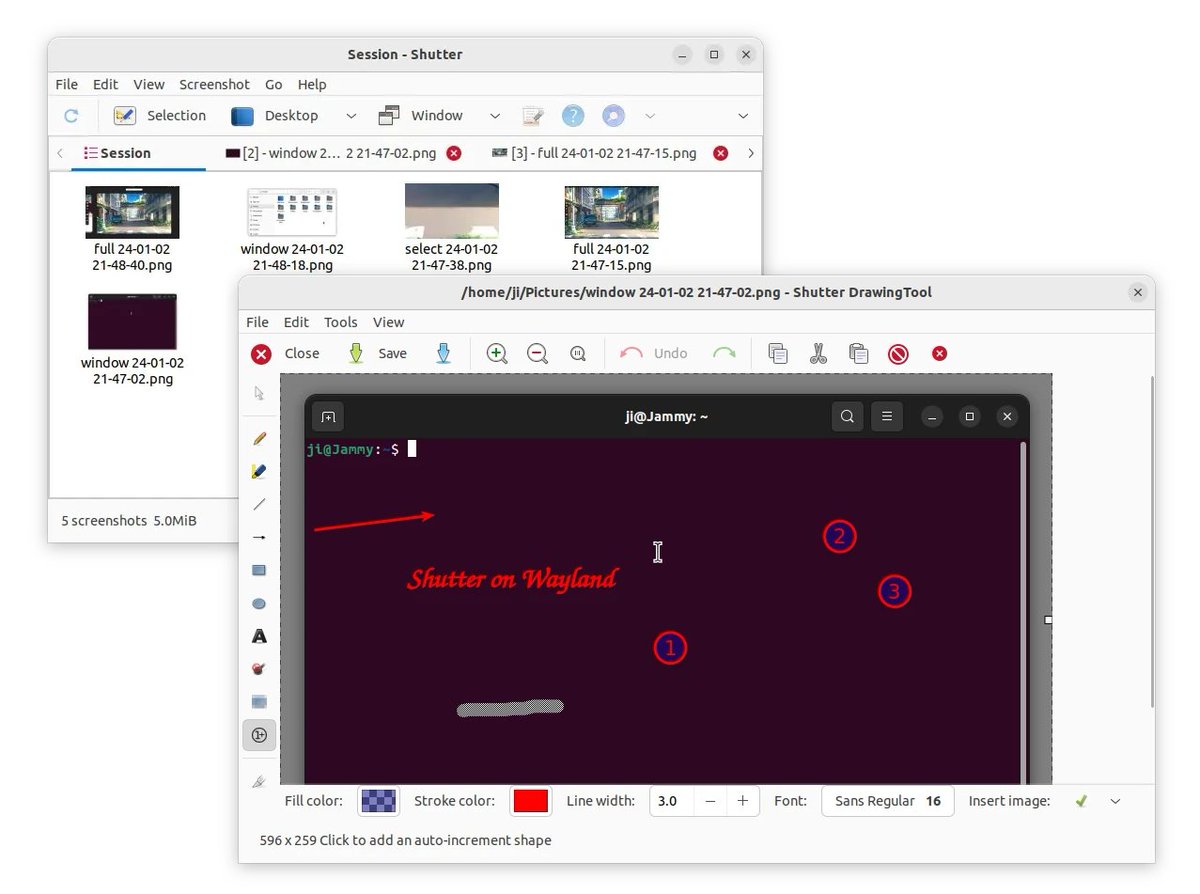1200x894 pixels.
Task: Select the auto-increment shape tool
Action: [259, 735]
